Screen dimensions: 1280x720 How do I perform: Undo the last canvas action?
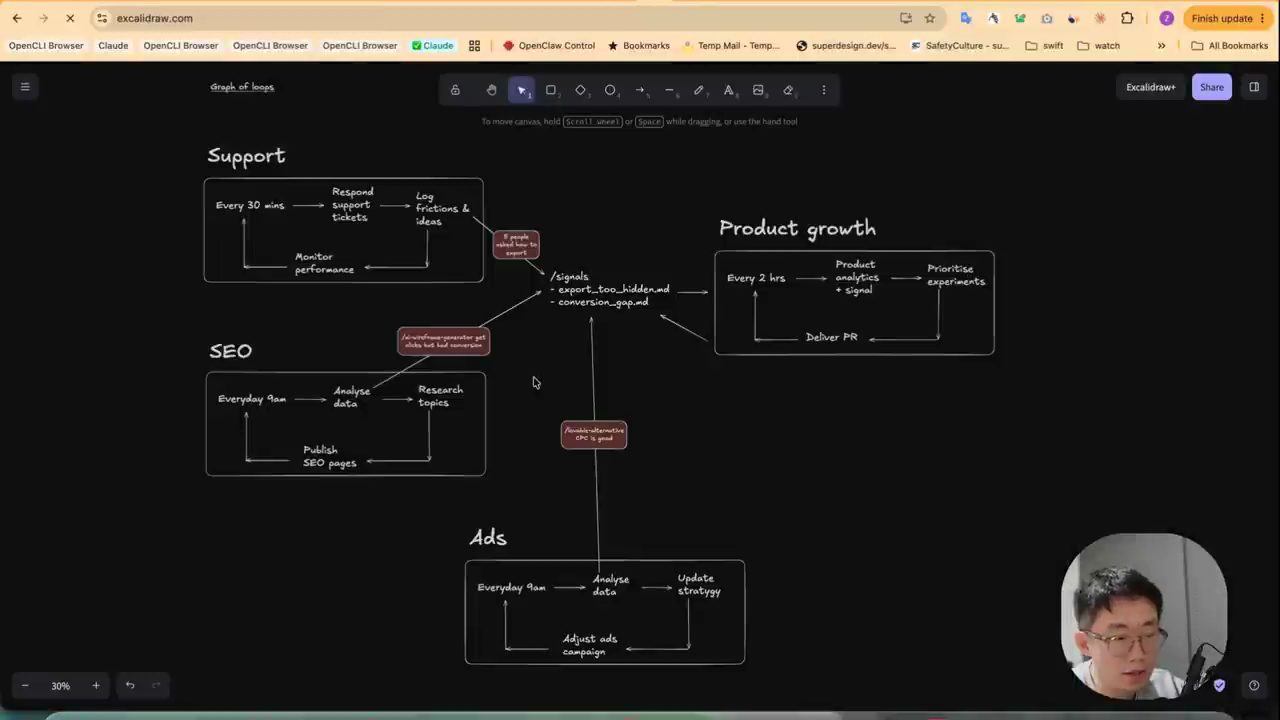(x=130, y=686)
